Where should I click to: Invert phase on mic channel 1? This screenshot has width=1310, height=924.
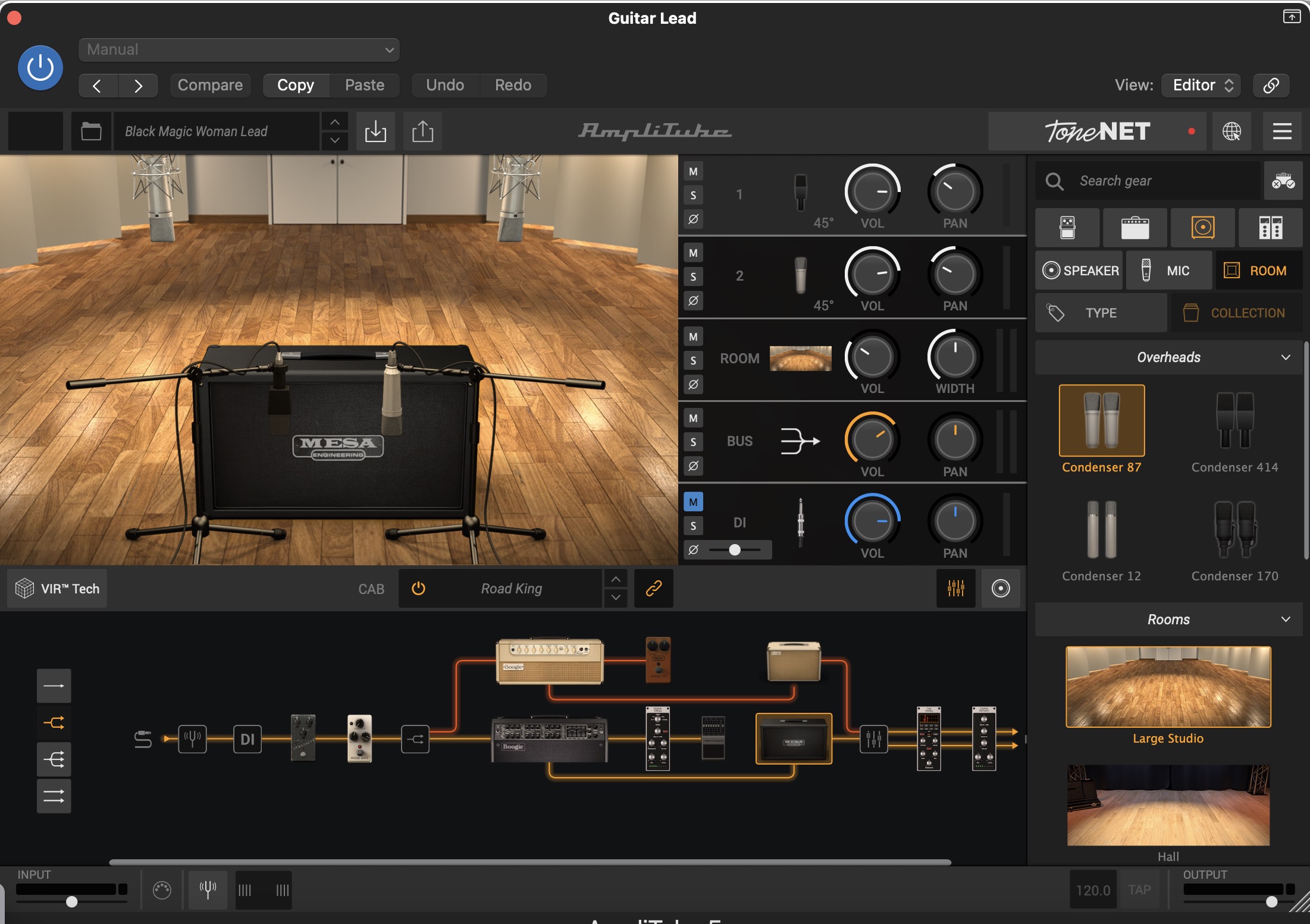pyautogui.click(x=693, y=219)
